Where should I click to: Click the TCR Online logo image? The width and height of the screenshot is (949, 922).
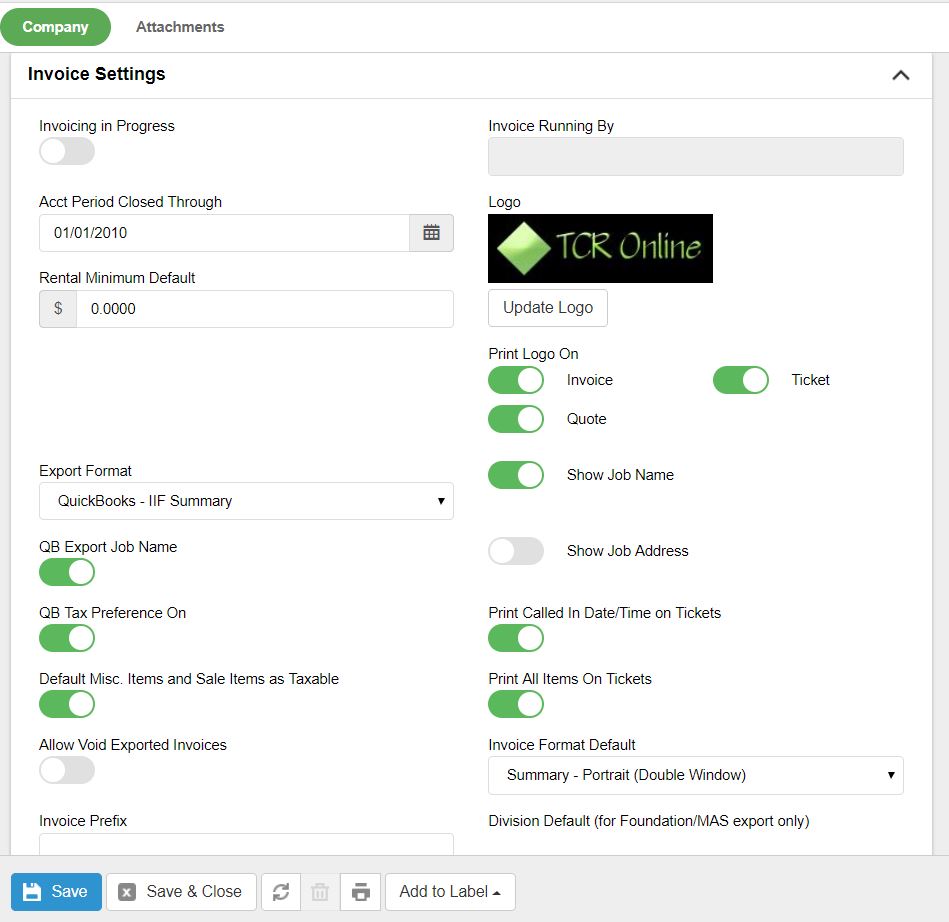pos(600,248)
